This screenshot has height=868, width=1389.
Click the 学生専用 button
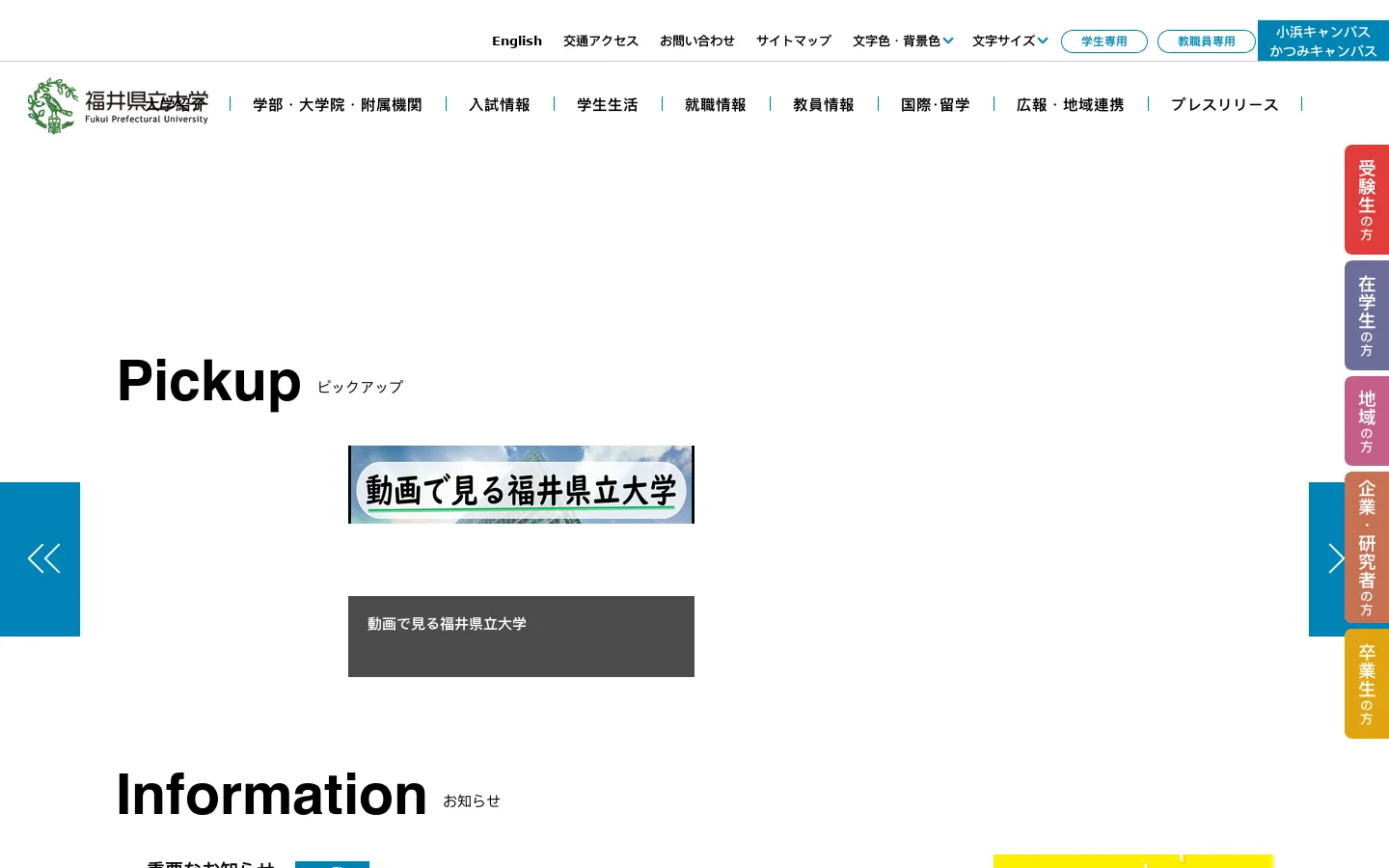(x=1104, y=41)
